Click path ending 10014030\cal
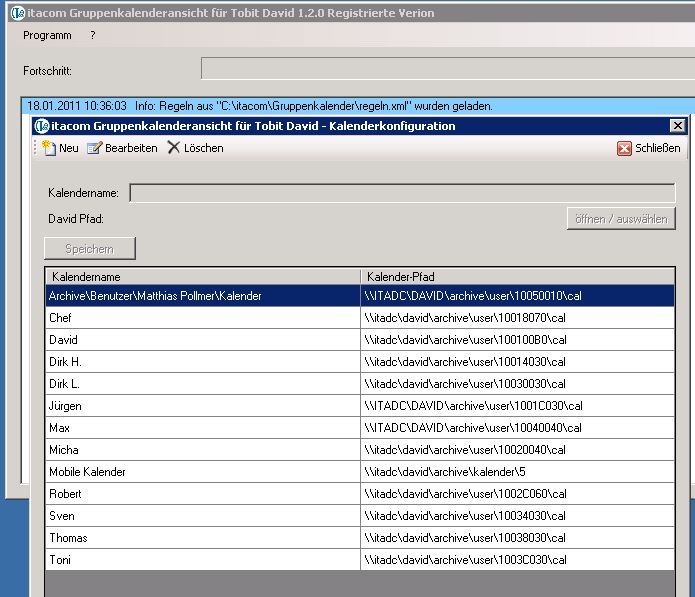695x597 pixels. pos(465,362)
